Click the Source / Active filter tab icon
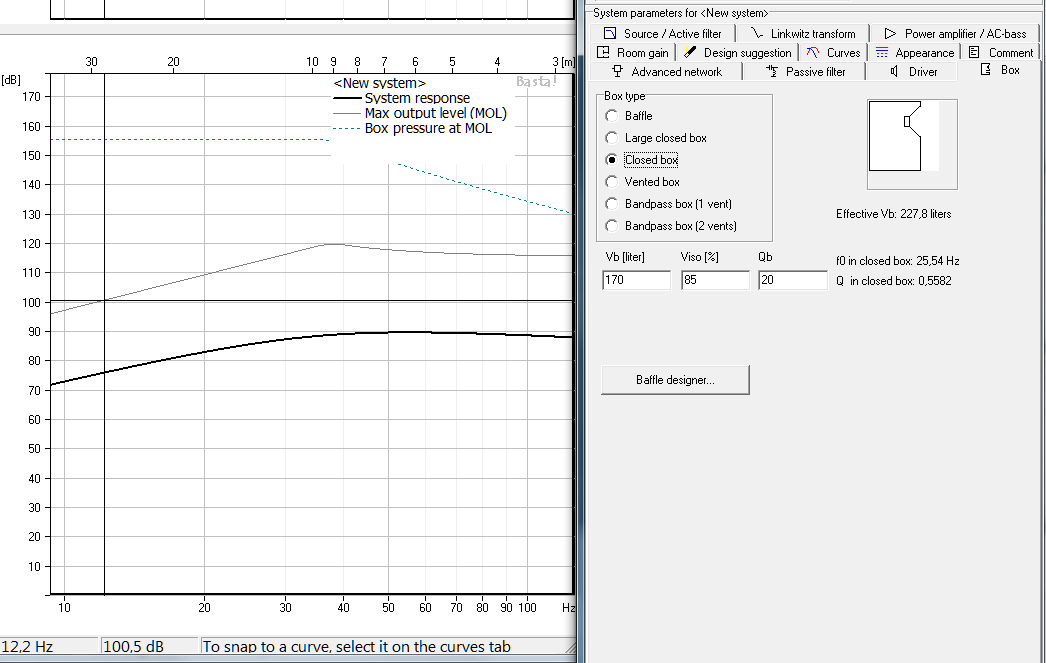The width and height of the screenshot is (1046, 663). pos(610,33)
